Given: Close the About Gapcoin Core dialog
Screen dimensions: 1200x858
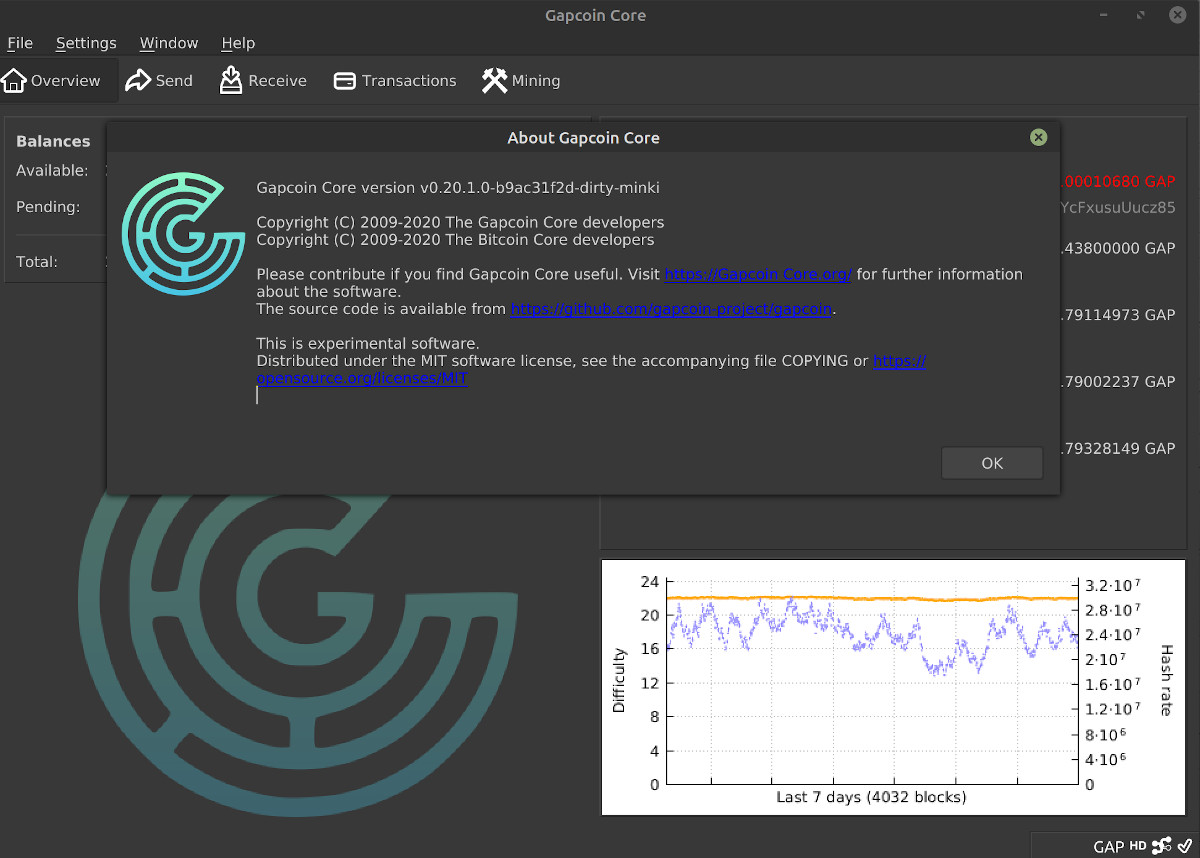Looking at the screenshot, I should [x=1039, y=137].
